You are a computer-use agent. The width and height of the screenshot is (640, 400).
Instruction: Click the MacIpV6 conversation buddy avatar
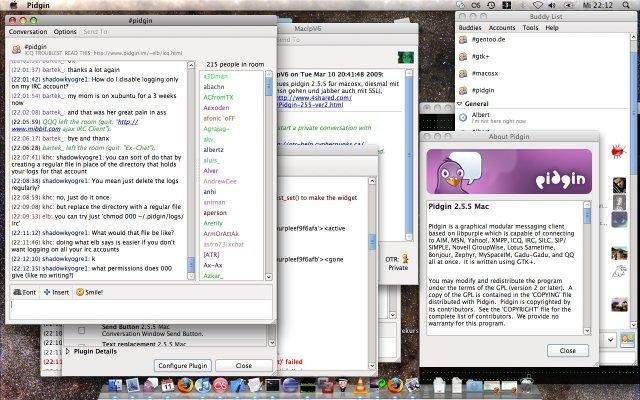(x=406, y=57)
